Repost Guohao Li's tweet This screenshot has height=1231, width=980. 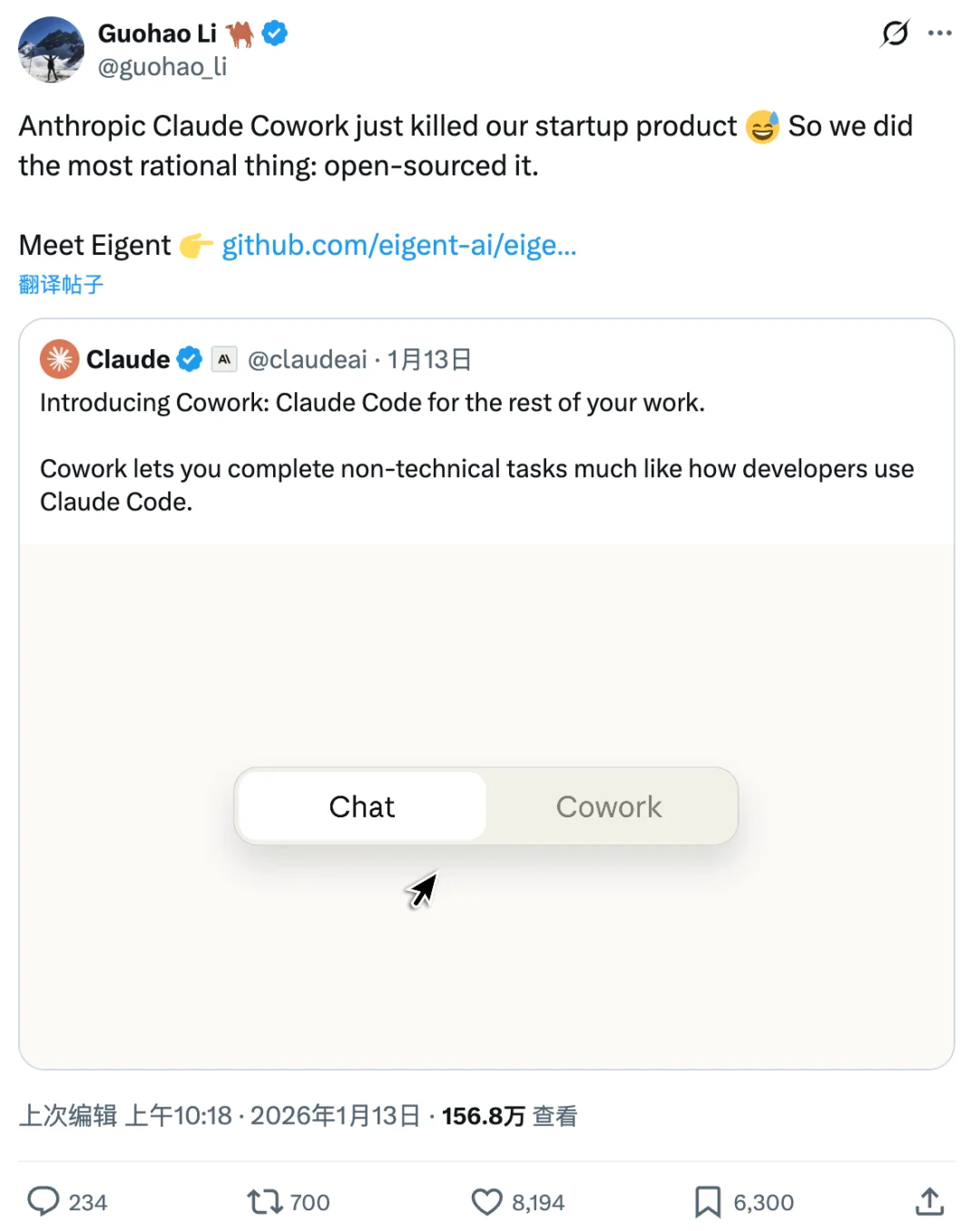[264, 1201]
